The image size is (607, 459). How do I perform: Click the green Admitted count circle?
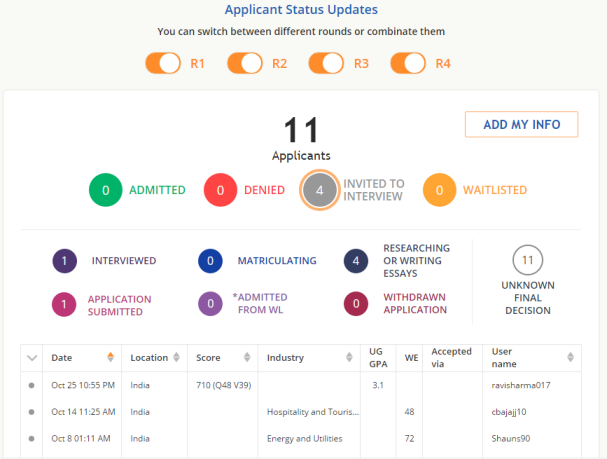(x=105, y=190)
